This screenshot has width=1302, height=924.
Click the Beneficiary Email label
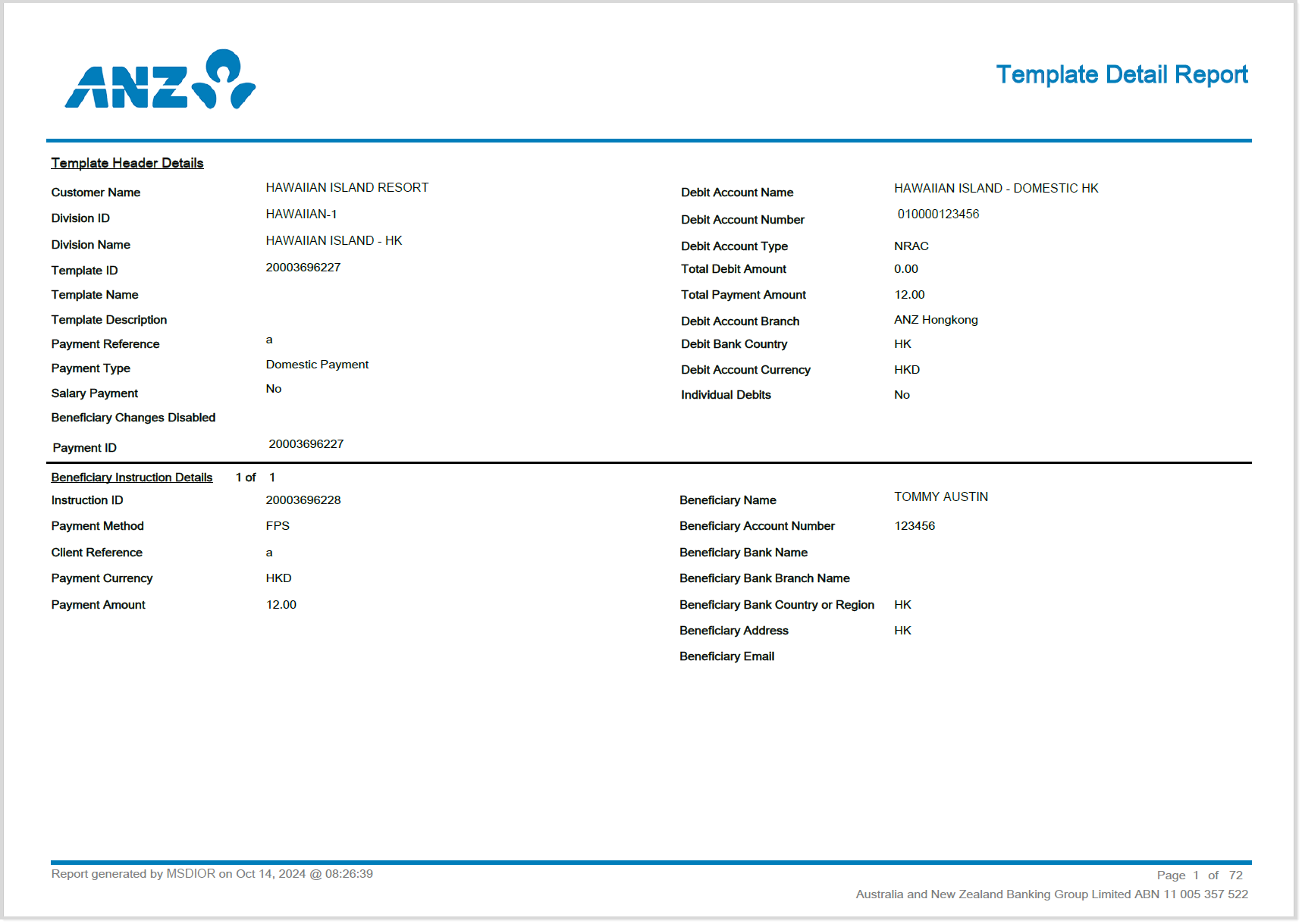[726, 656]
